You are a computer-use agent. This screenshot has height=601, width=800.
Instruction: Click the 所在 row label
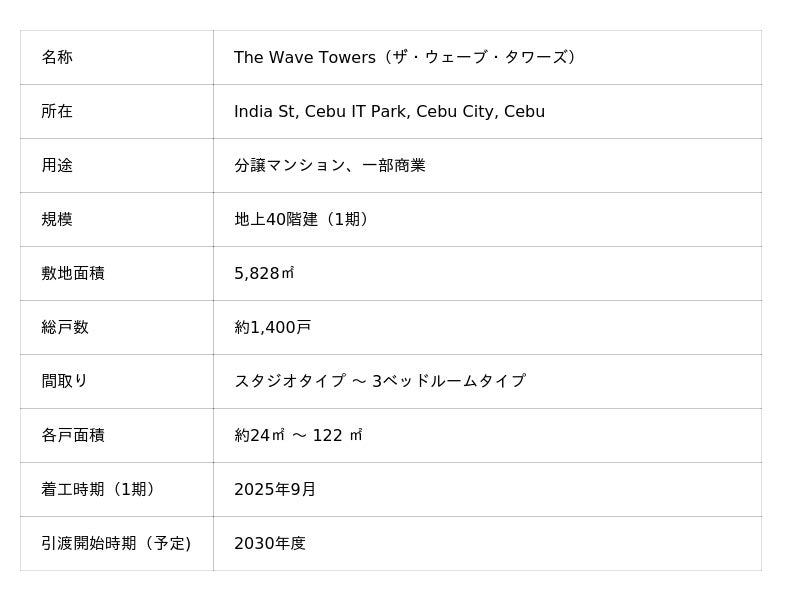[x=57, y=112]
